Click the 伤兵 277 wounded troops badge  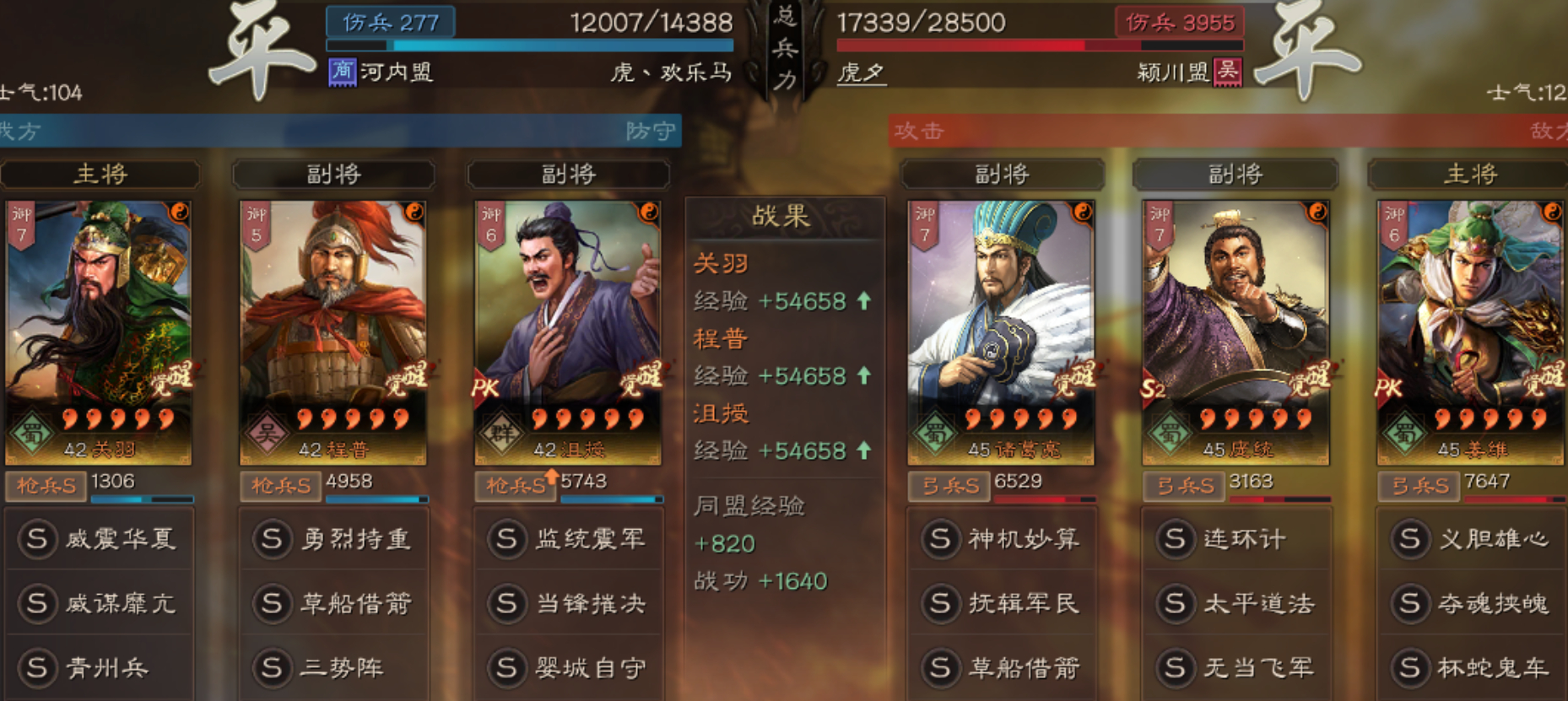click(x=391, y=23)
